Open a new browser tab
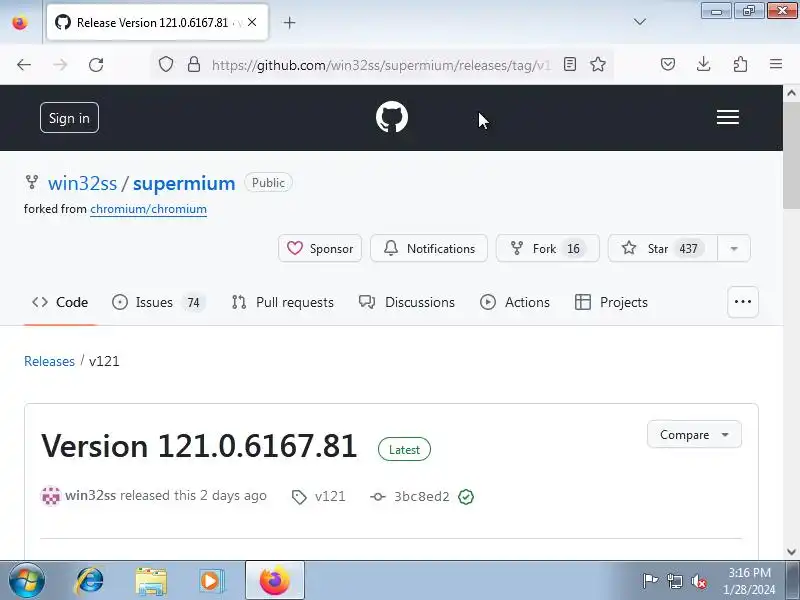This screenshot has height=600, width=800. point(289,22)
